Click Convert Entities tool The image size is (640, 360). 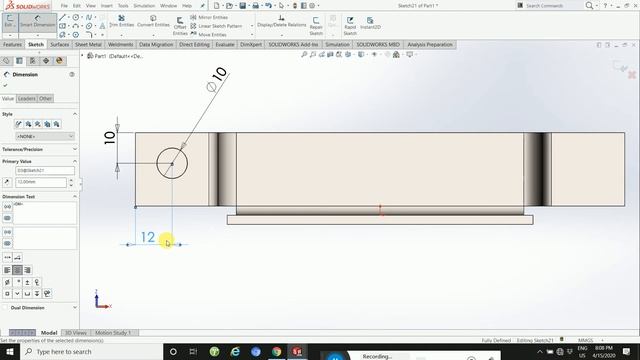click(x=153, y=21)
